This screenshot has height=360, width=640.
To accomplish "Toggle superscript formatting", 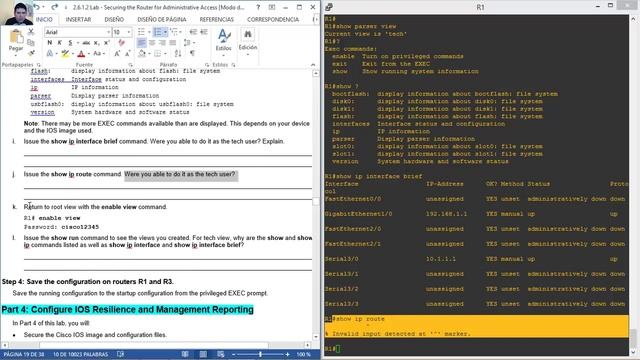I will (x=107, y=42).
